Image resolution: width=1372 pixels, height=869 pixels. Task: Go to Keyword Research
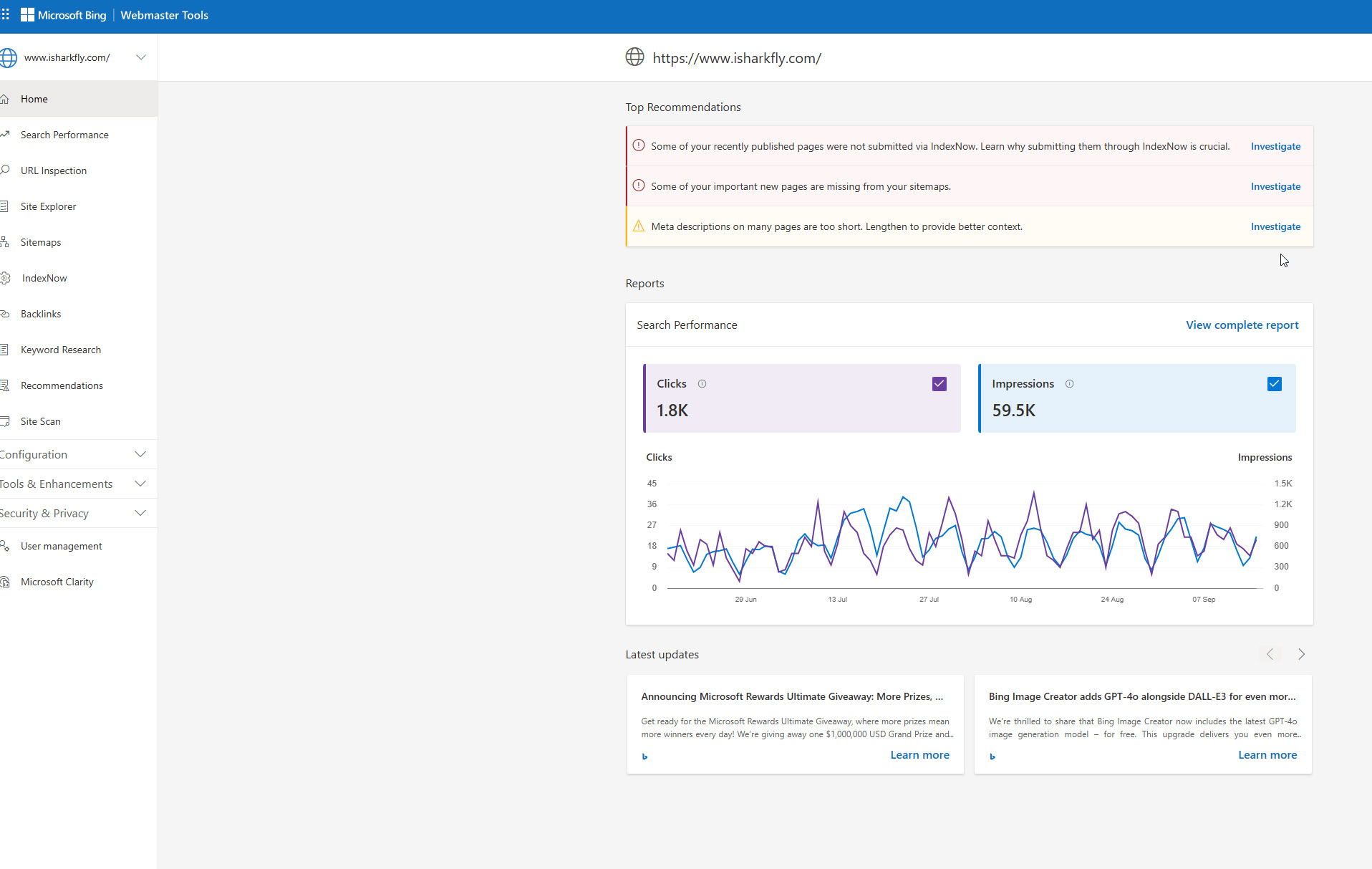pyautogui.click(x=79, y=350)
